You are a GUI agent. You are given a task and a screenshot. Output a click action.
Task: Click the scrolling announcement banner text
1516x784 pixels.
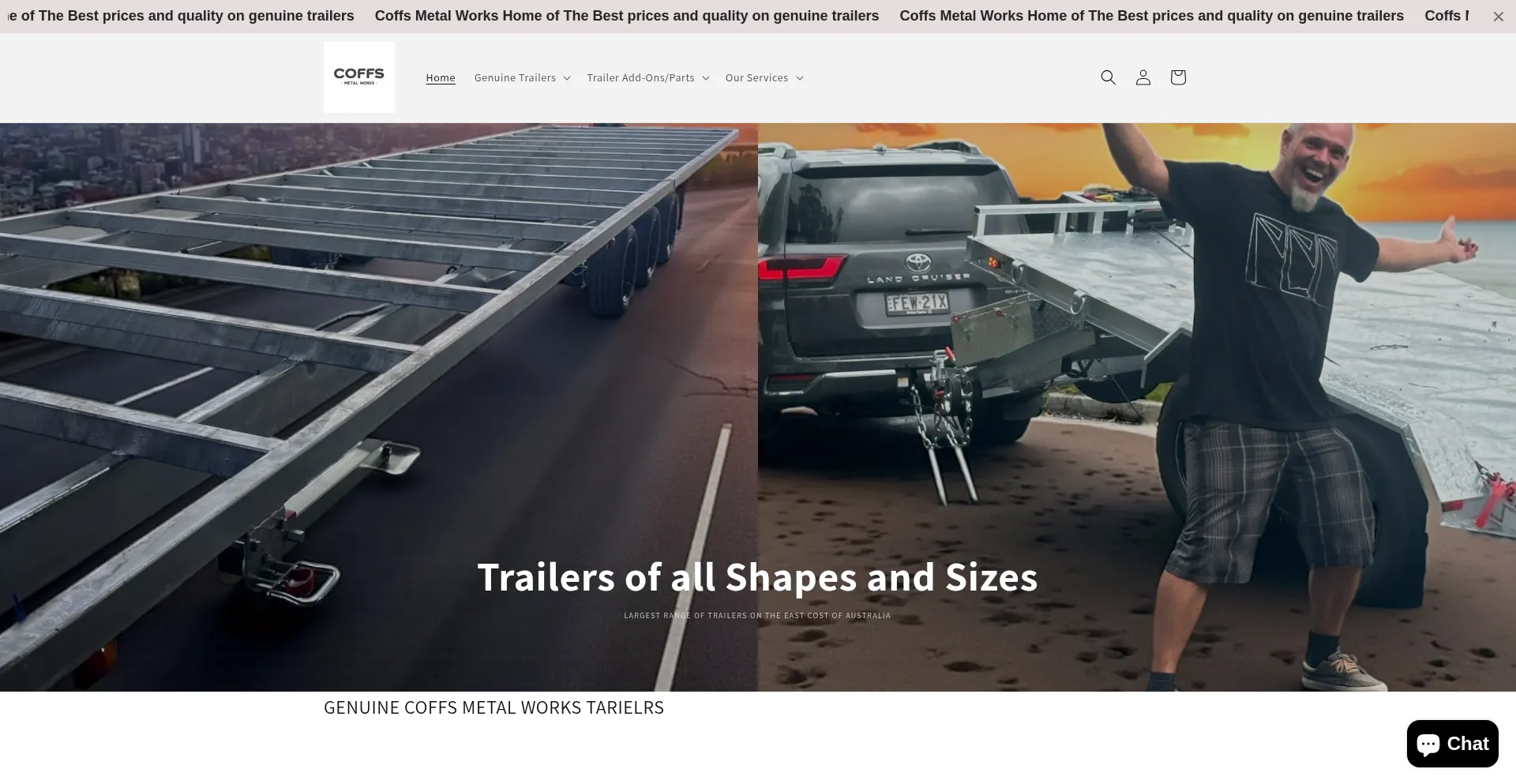pyautogui.click(x=626, y=16)
